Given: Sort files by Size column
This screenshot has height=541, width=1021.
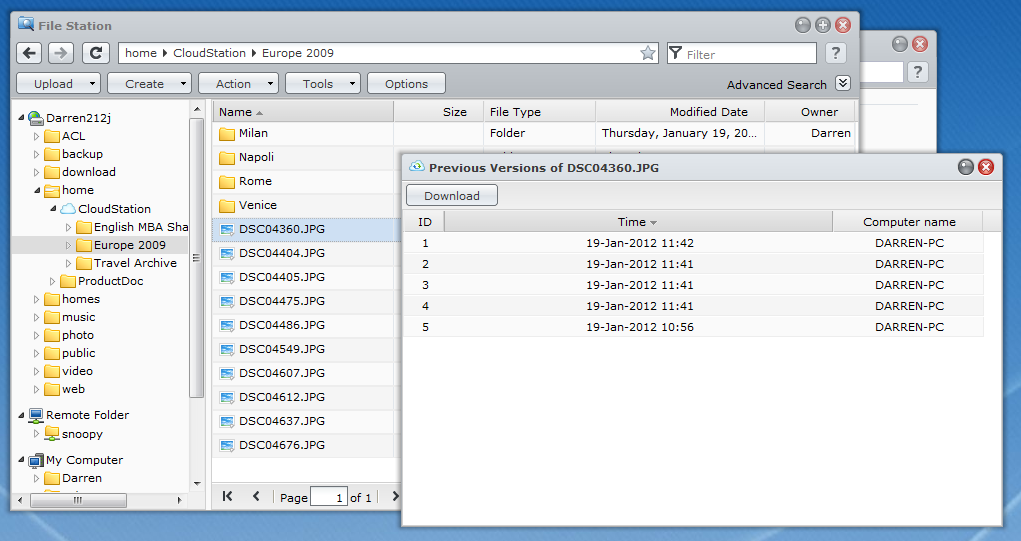Looking at the screenshot, I should click(439, 112).
